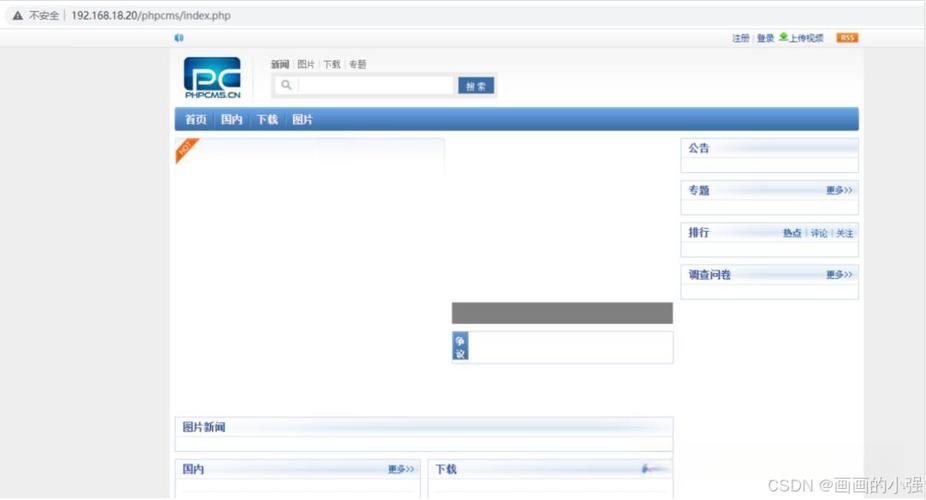Image resolution: width=926 pixels, height=500 pixels.
Task: Click the browser address bar URL
Action: coord(151,15)
